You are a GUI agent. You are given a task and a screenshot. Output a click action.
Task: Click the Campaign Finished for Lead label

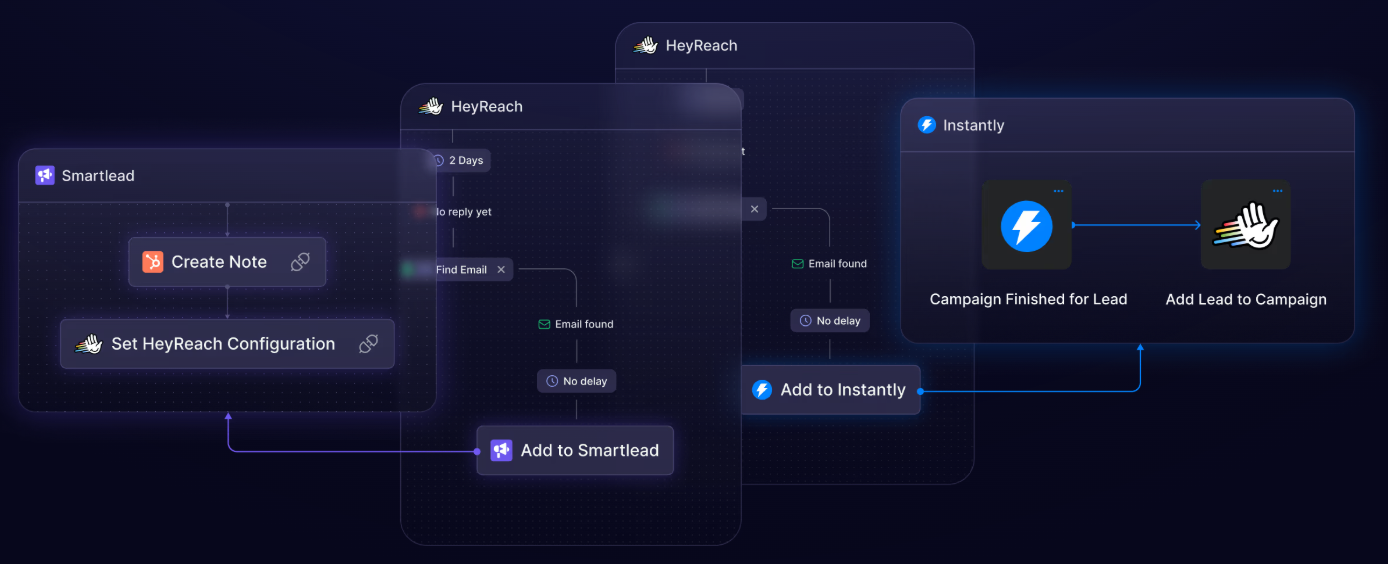(1028, 299)
